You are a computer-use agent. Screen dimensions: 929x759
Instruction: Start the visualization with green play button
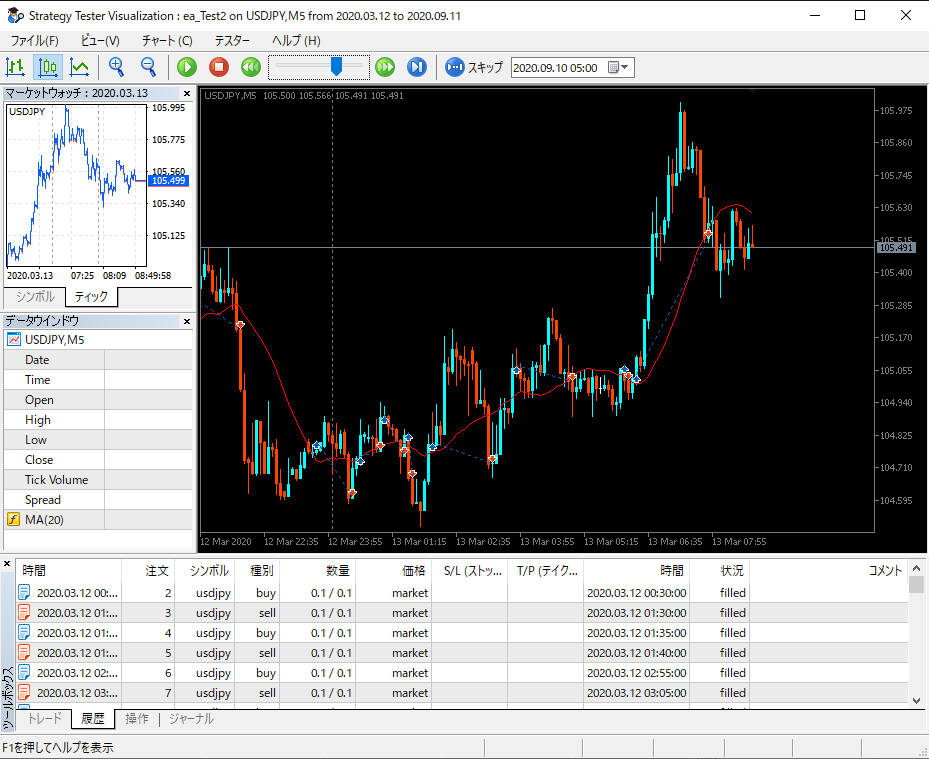tap(187, 67)
